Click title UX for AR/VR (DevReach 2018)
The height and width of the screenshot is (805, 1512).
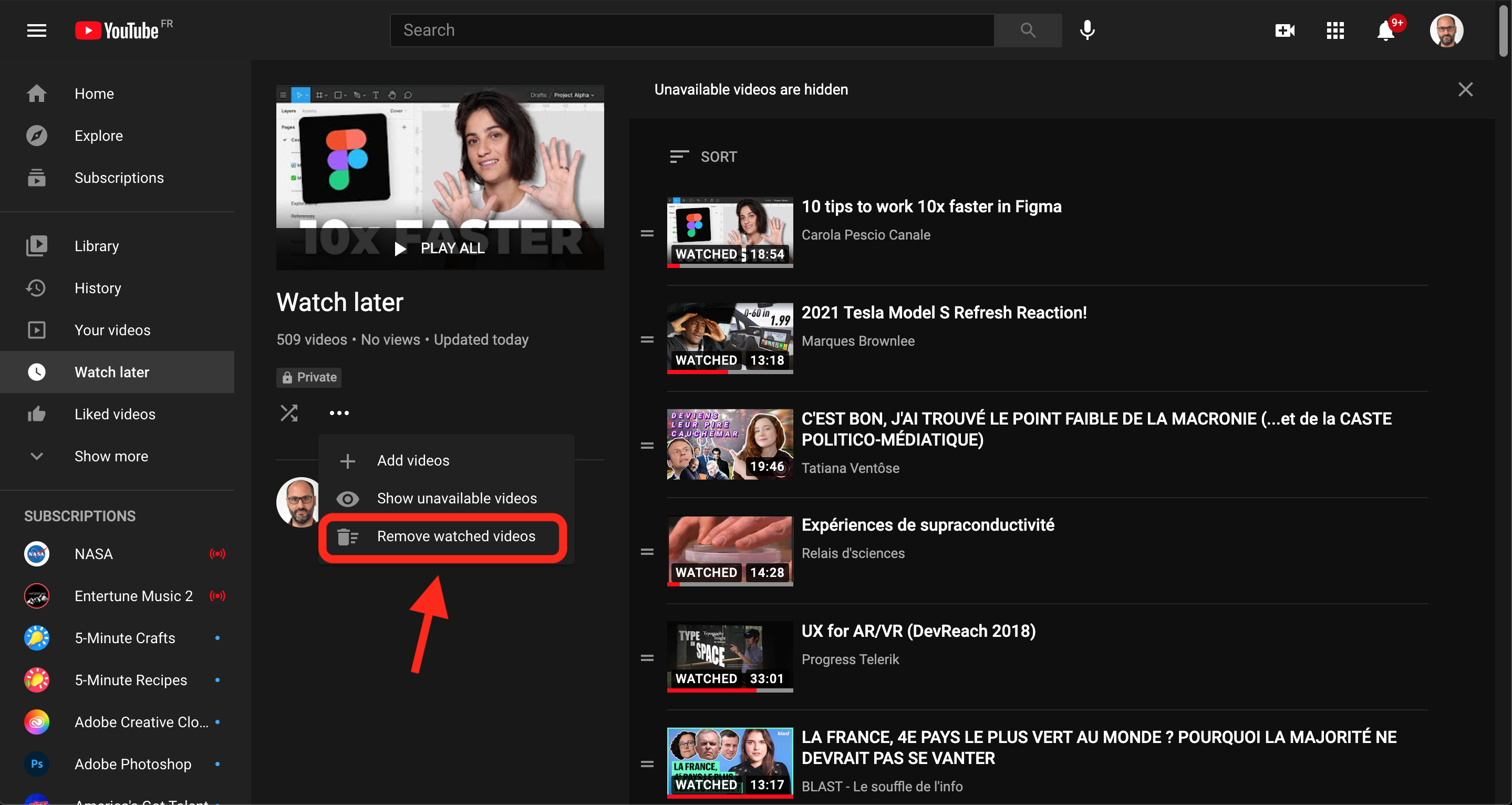click(918, 631)
